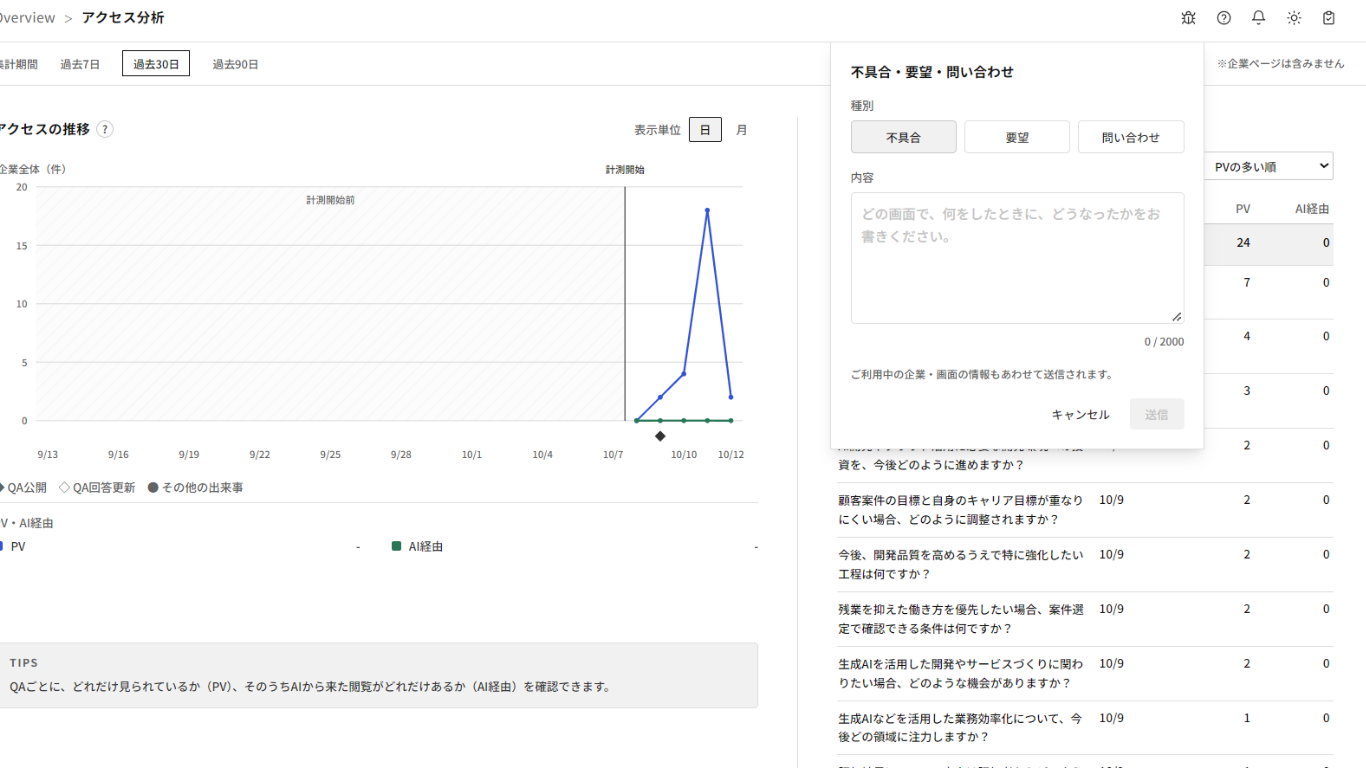Open question about 生成AIを活用した開発
1366x768 pixels.
(x=960, y=673)
